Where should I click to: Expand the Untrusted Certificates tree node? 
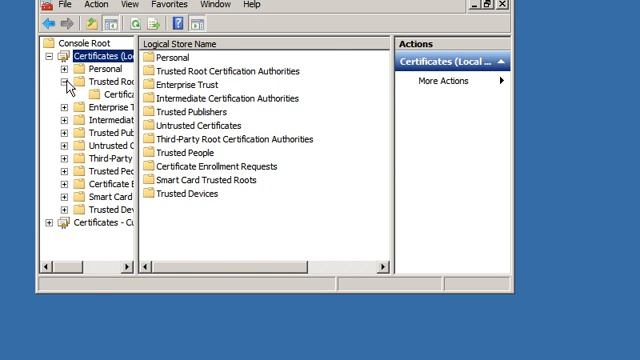(x=64, y=146)
